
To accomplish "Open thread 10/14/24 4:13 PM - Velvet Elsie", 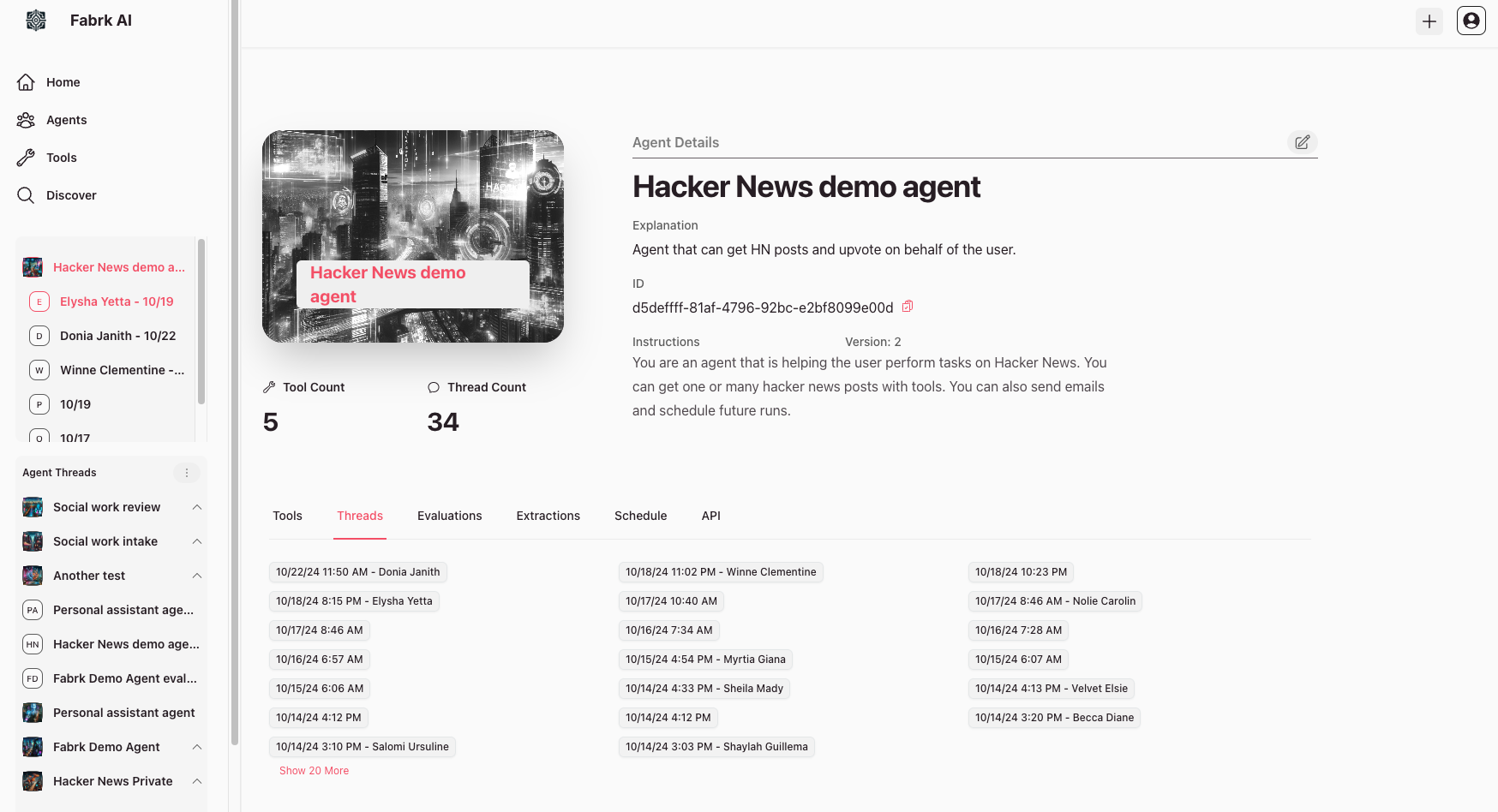I will point(1052,689).
